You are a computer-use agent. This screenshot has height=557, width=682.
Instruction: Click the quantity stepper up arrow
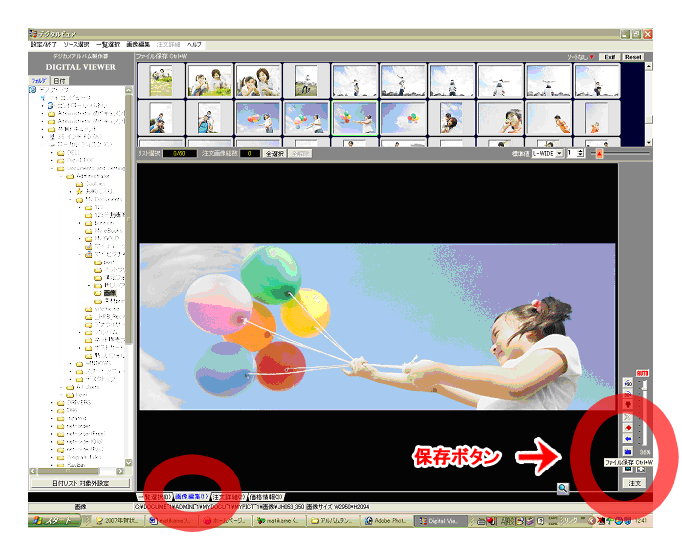tap(580, 151)
